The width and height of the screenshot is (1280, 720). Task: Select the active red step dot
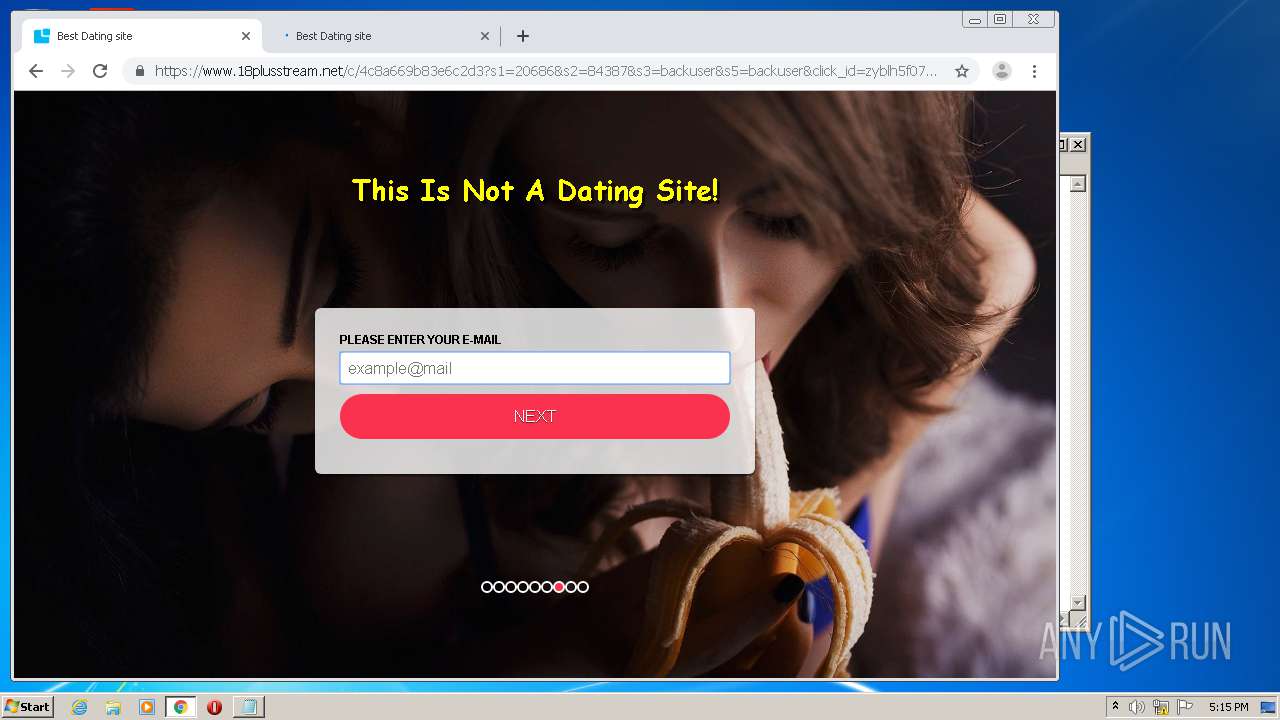click(559, 587)
